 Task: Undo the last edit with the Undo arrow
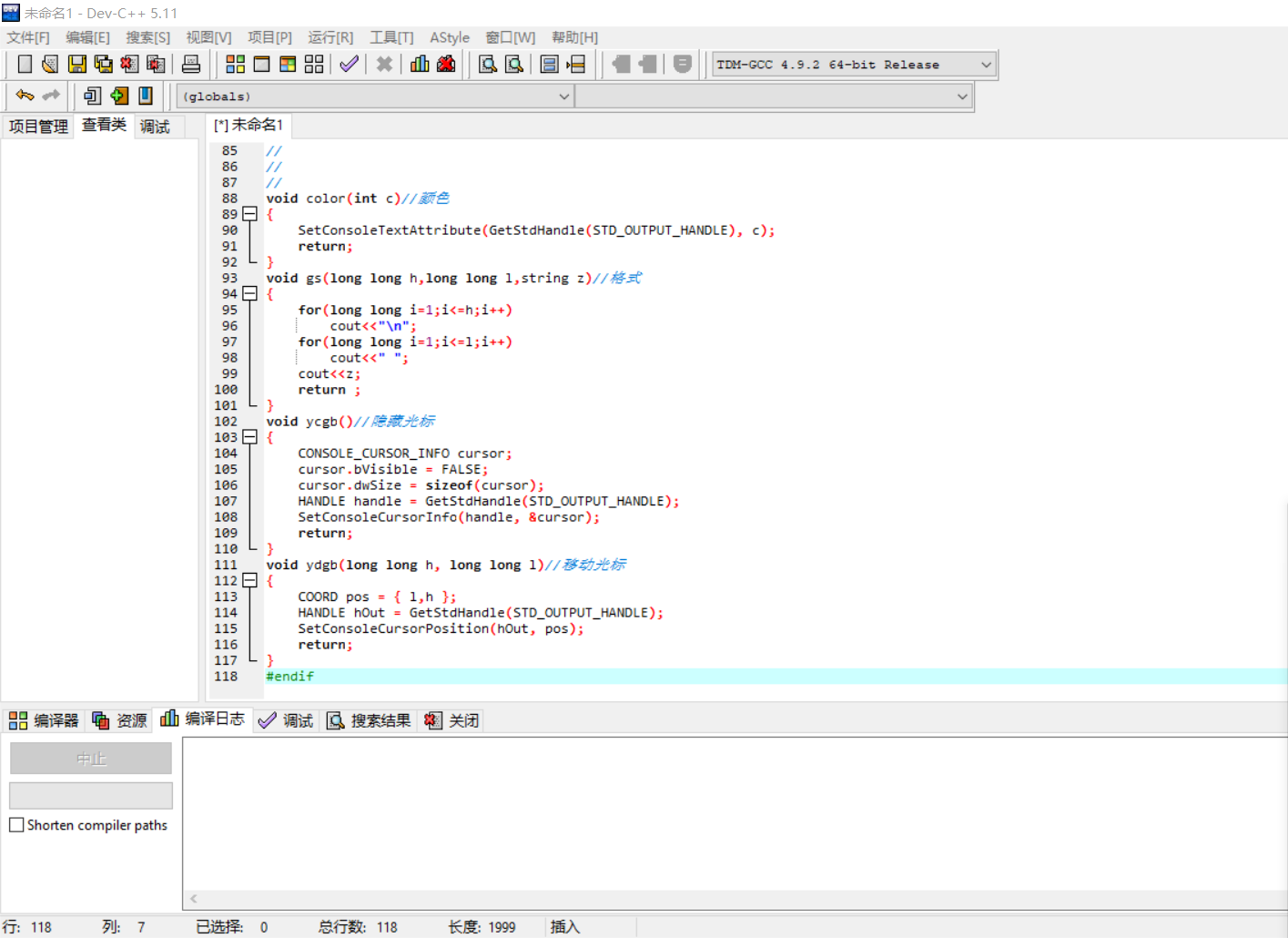pyautogui.click(x=24, y=96)
